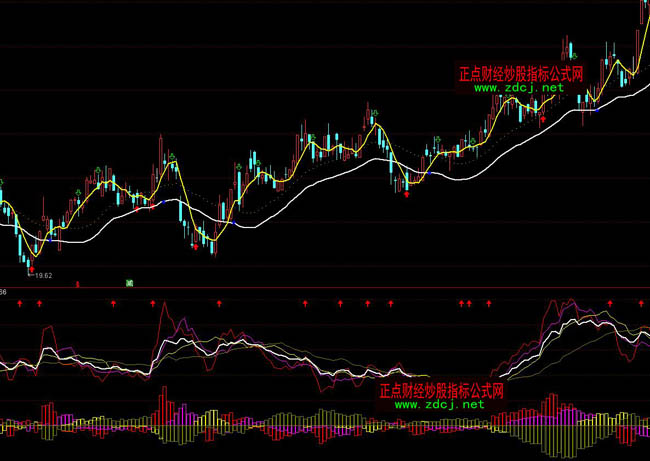The height and width of the screenshot is (461, 650).
Task: Click the rightmost red arrow in the indicator panel
Action: pyautogui.click(x=640, y=301)
